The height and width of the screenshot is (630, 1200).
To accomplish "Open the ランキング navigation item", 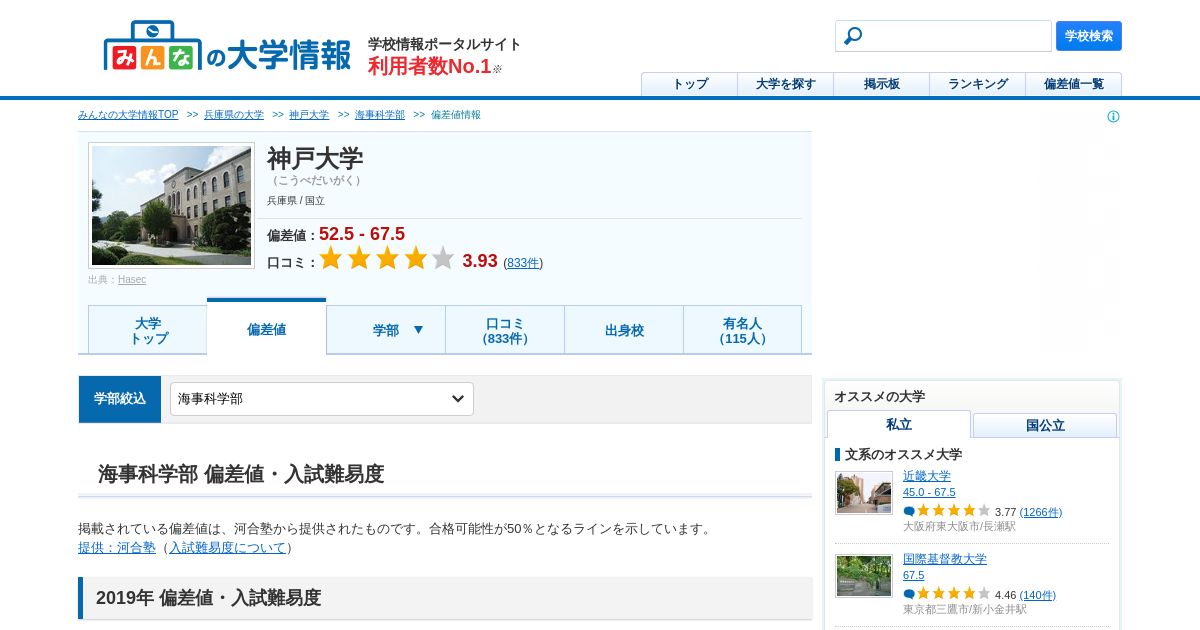I will point(978,84).
